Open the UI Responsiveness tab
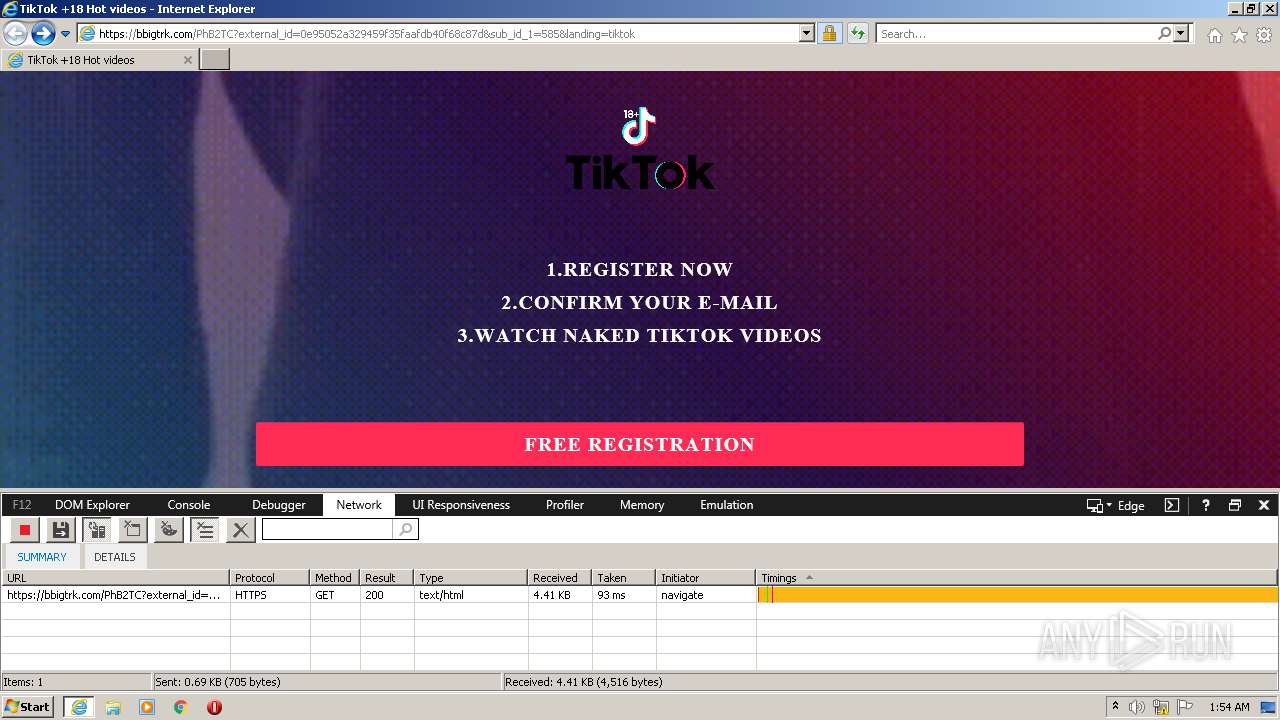Screen dimensions: 1280x720 461,505
